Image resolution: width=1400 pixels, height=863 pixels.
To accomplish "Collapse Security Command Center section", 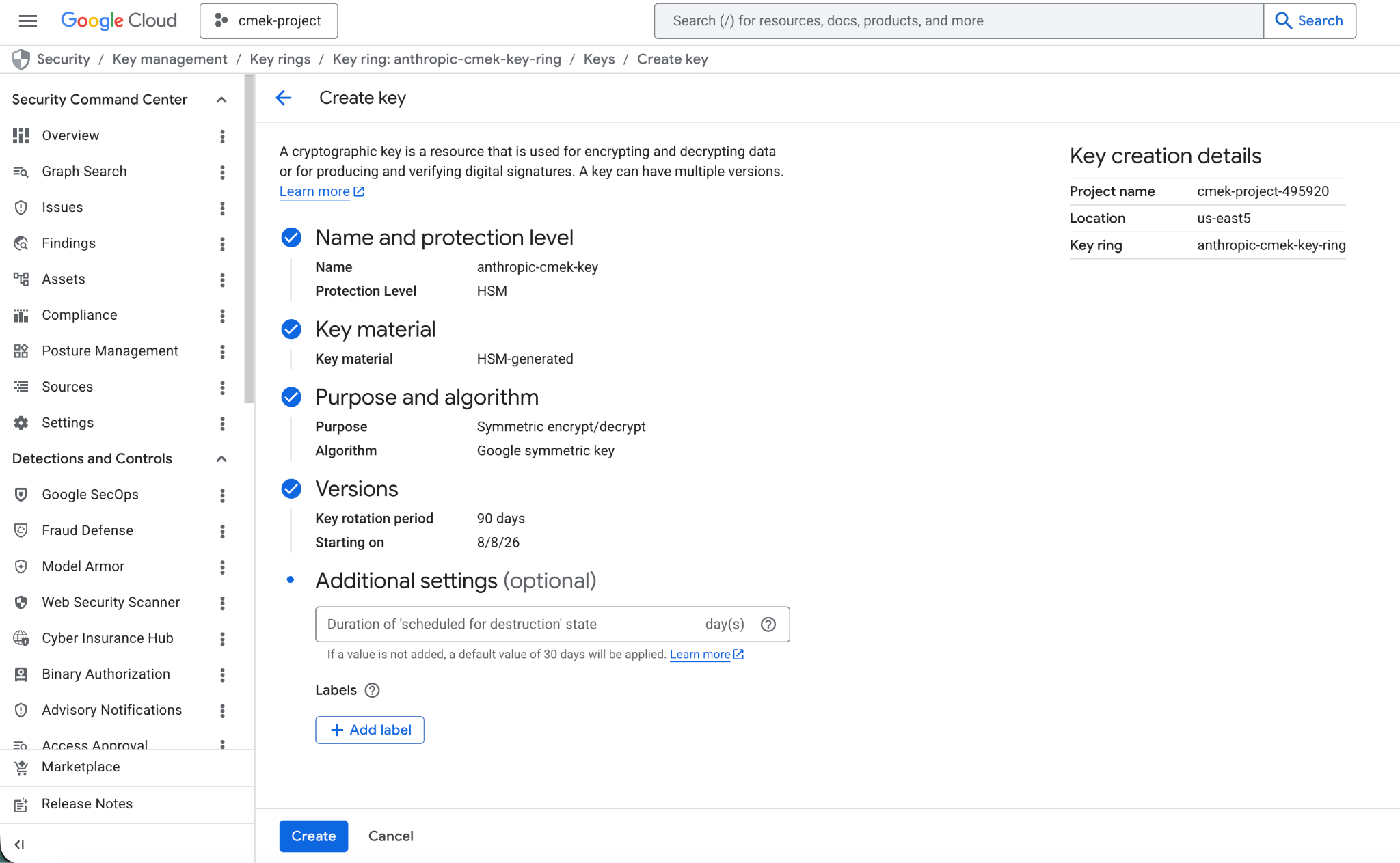I will click(221, 100).
